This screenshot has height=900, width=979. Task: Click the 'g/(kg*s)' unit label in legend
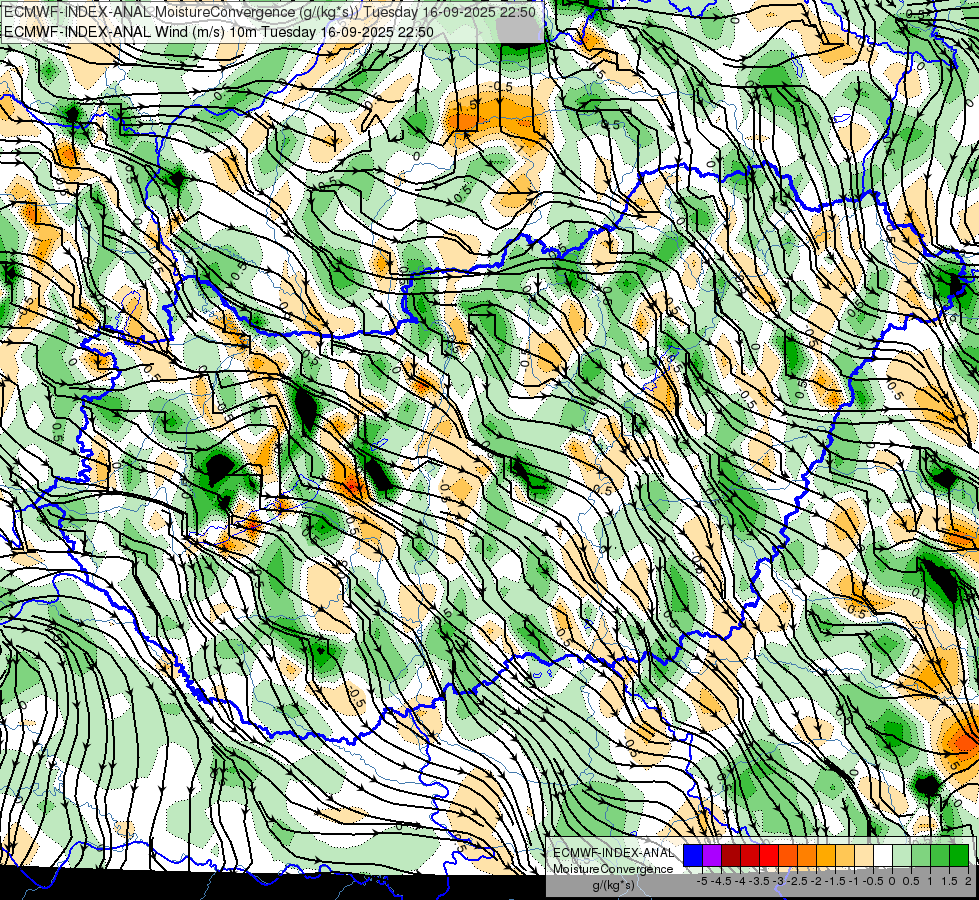point(613,886)
